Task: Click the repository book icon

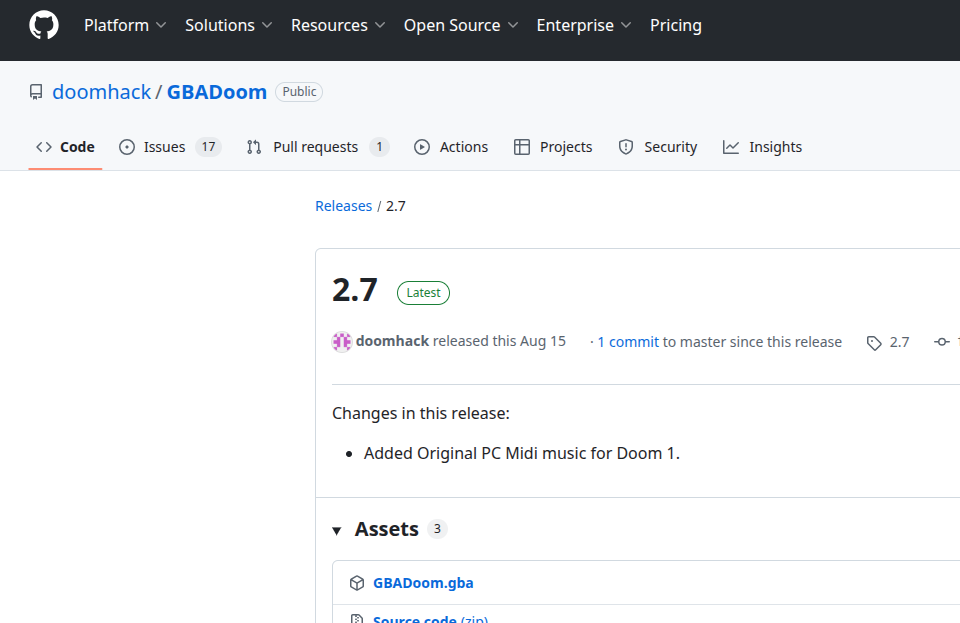Action: coord(36,92)
